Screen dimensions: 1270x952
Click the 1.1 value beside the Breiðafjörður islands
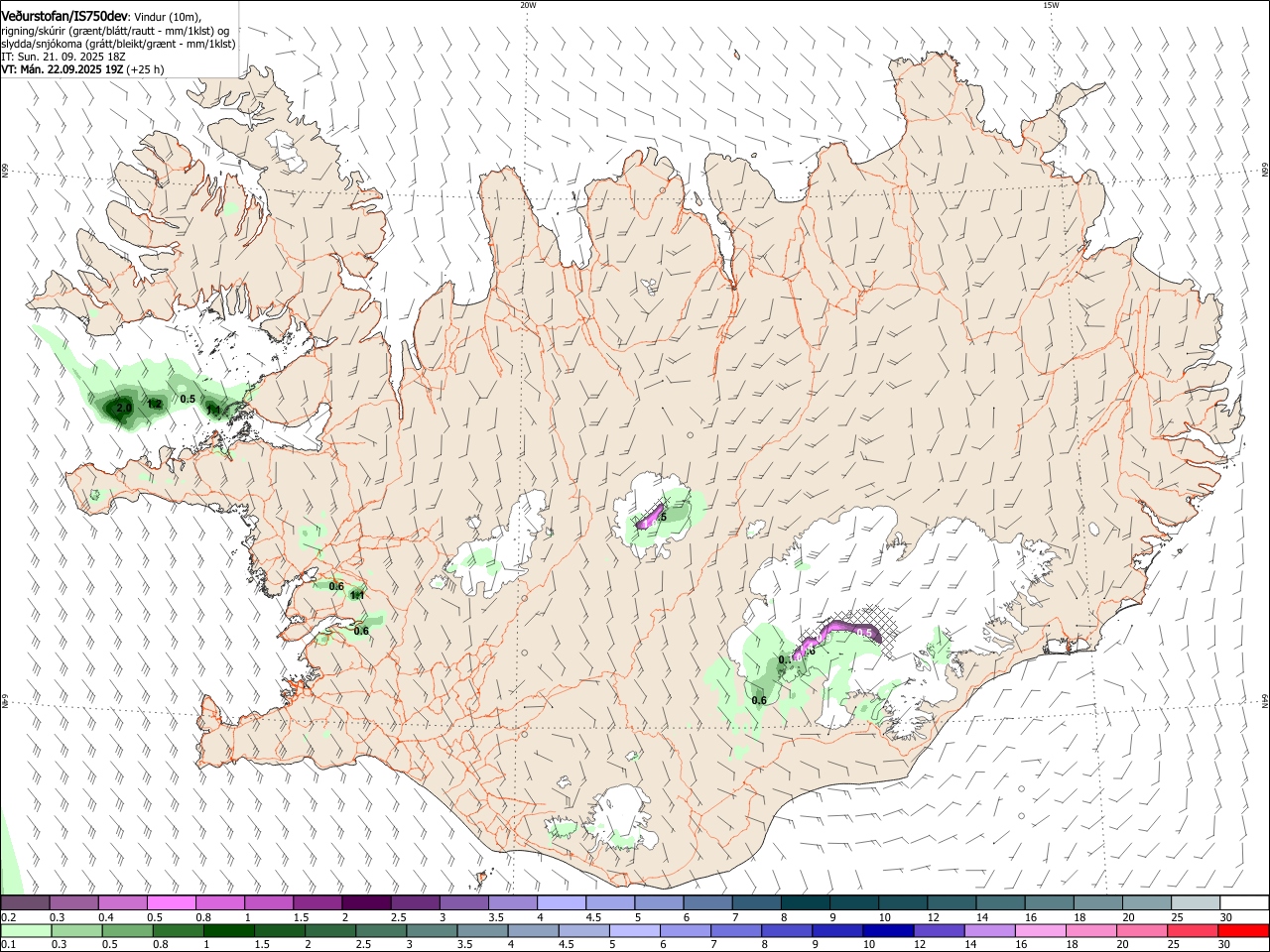pyautogui.click(x=213, y=409)
